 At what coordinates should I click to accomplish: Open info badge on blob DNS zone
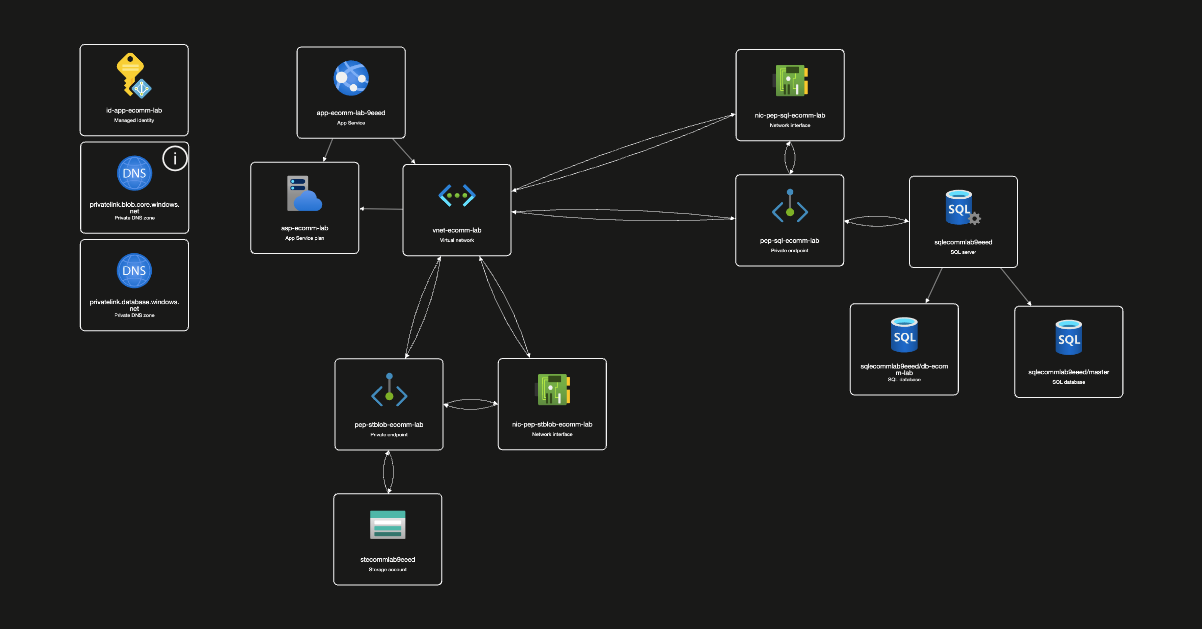coord(175,158)
